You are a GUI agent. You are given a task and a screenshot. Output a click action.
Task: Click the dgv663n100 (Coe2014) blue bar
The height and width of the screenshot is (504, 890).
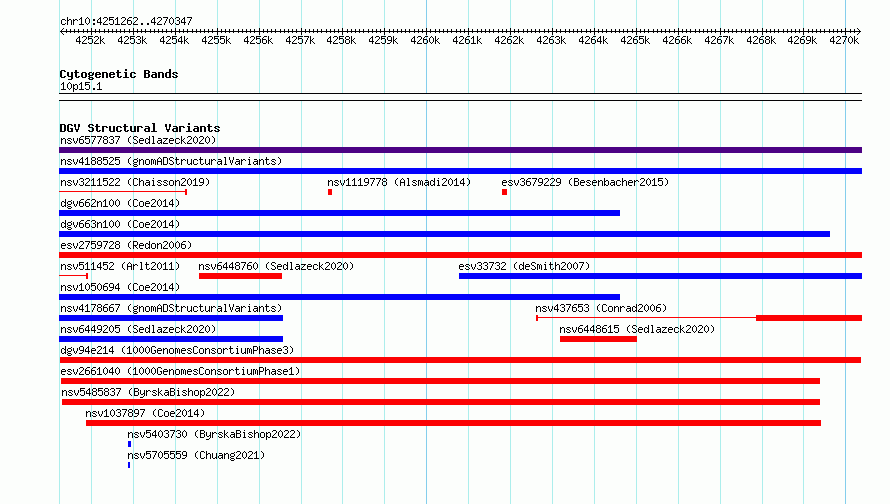[x=444, y=234]
